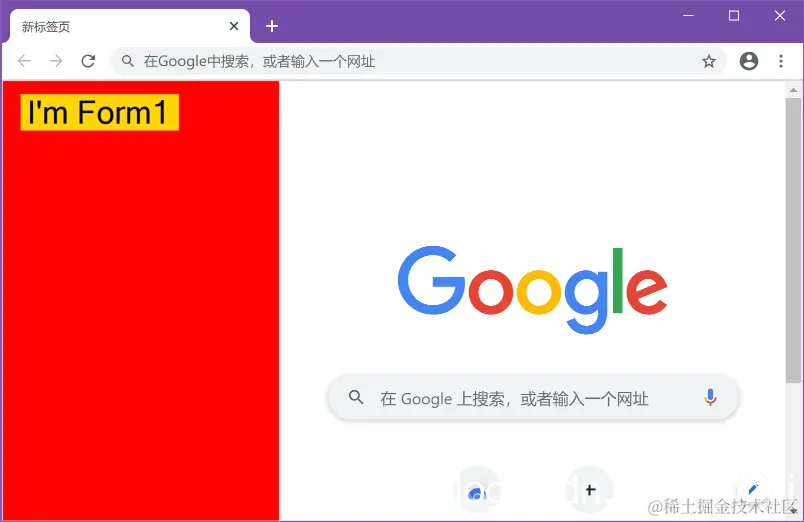Click the Google logo
Screen dimensions: 804x522
[x=532, y=290]
